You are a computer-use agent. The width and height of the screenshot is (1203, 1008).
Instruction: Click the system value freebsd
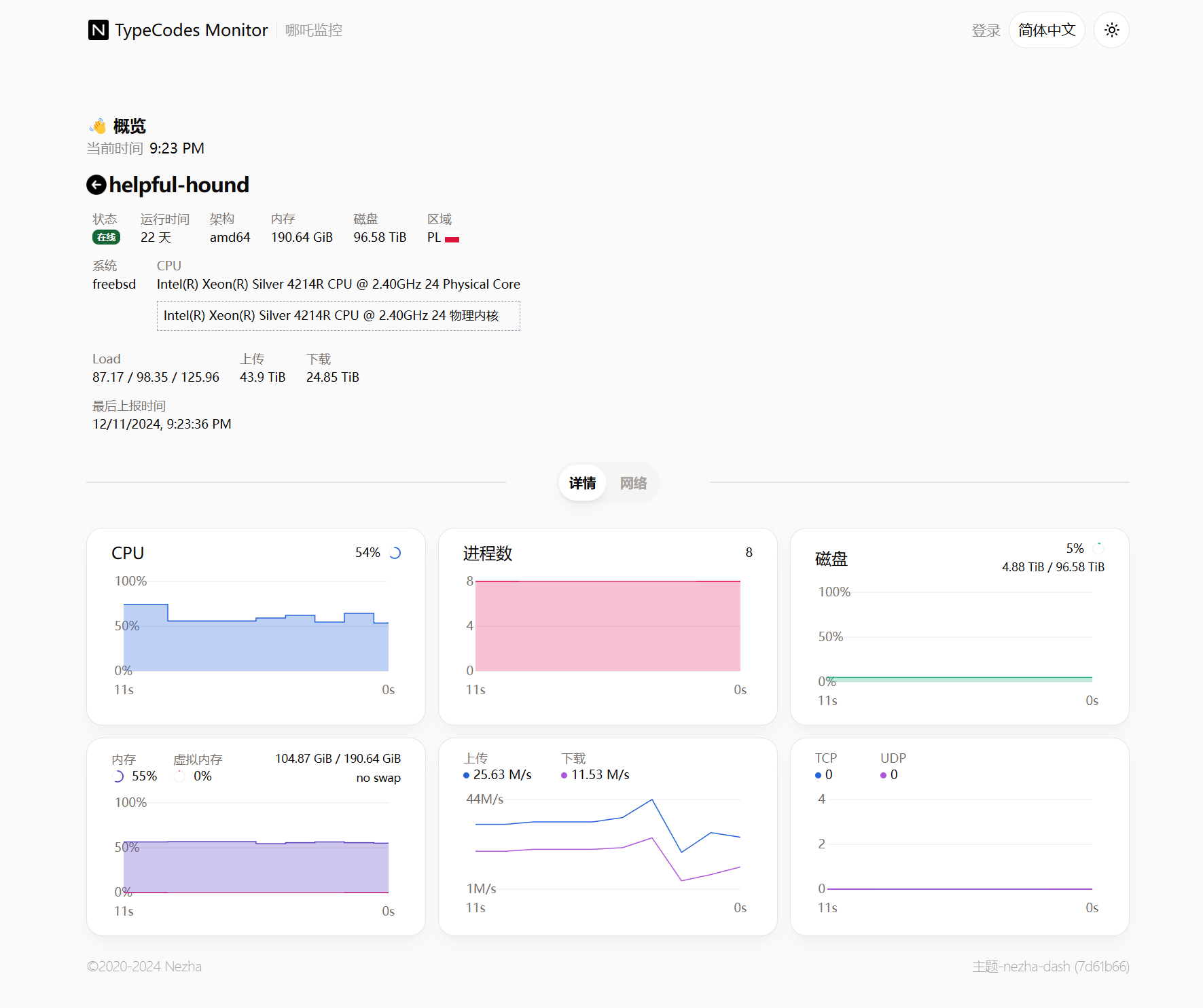pos(114,284)
